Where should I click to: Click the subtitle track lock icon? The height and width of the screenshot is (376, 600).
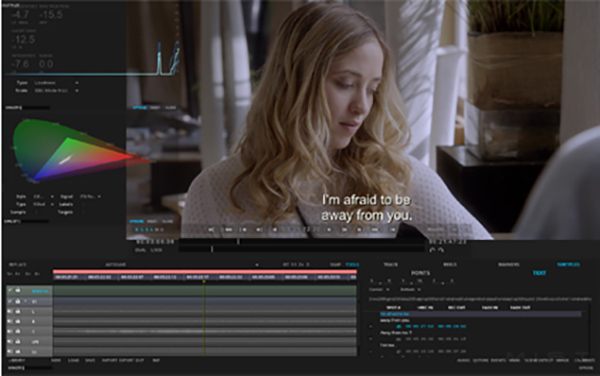pos(18,291)
